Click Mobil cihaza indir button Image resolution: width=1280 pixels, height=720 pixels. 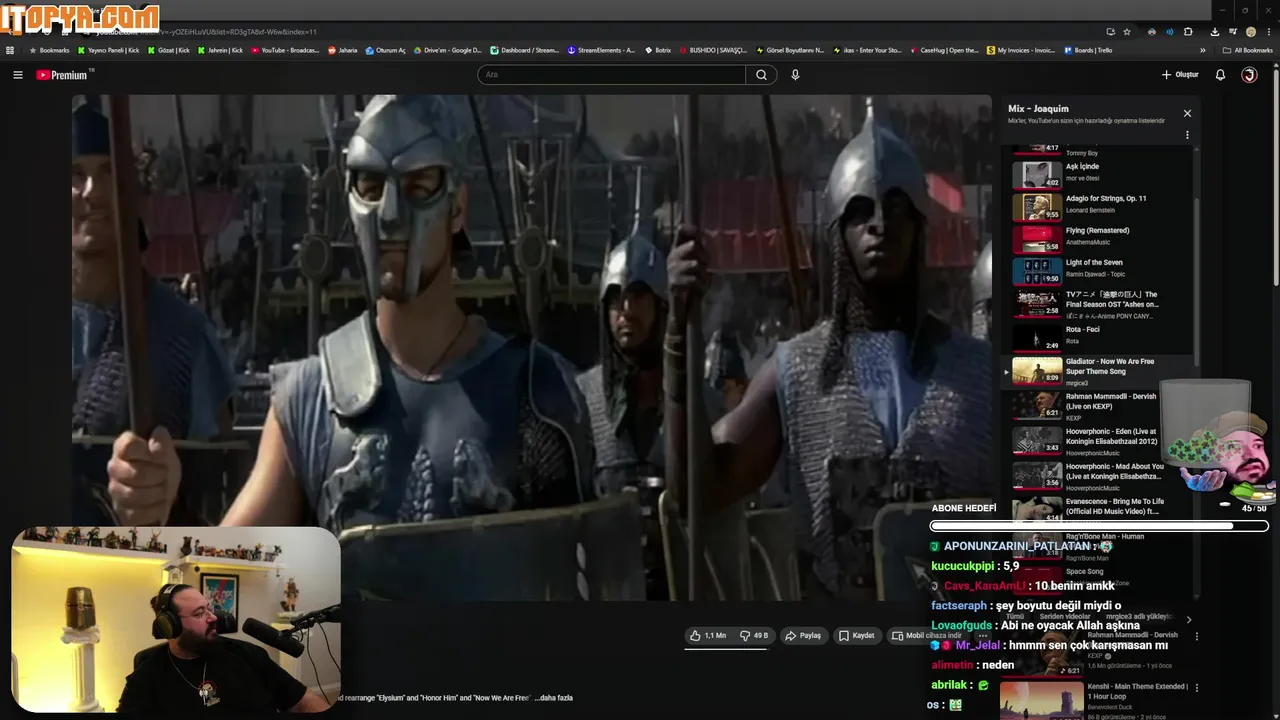pyautogui.click(x=927, y=635)
